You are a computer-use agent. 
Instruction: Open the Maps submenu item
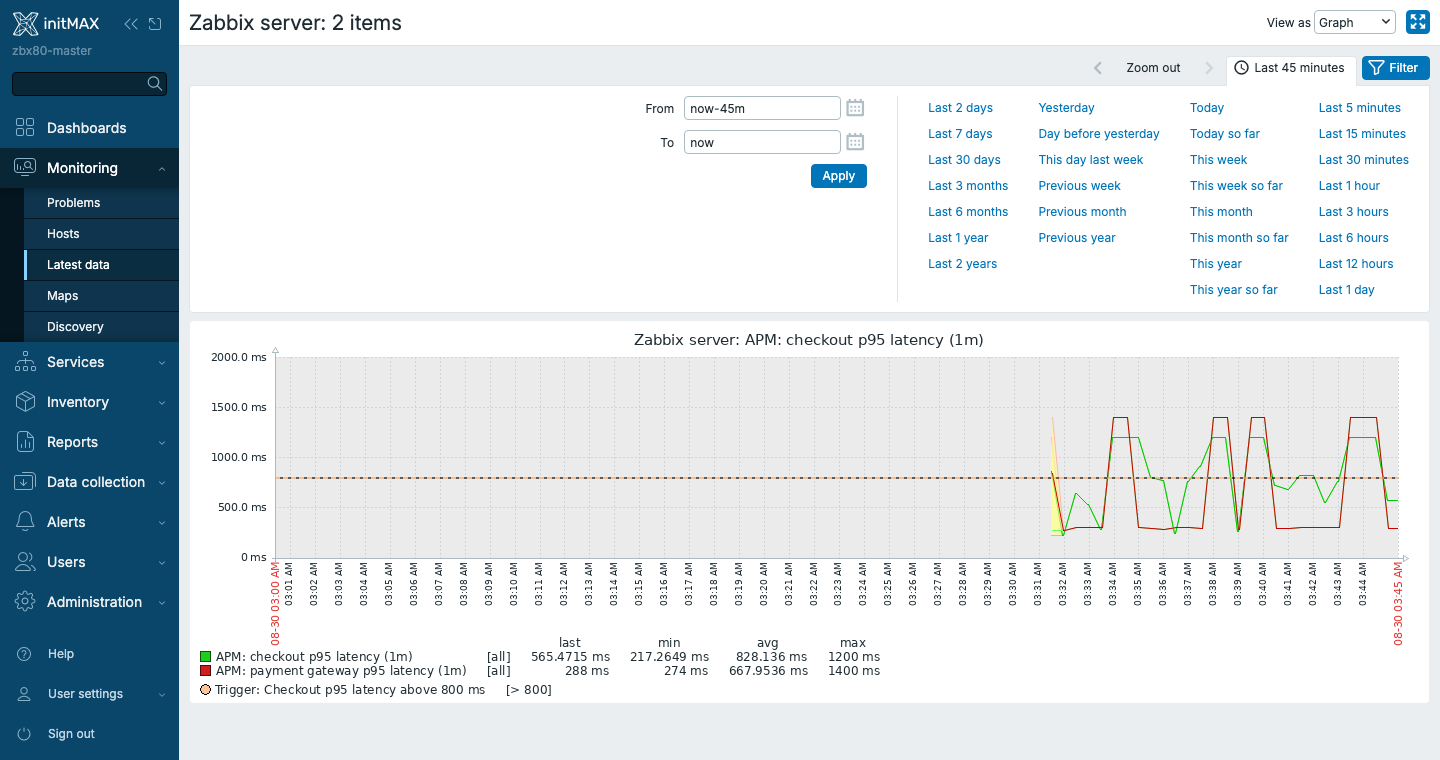click(x=101, y=296)
